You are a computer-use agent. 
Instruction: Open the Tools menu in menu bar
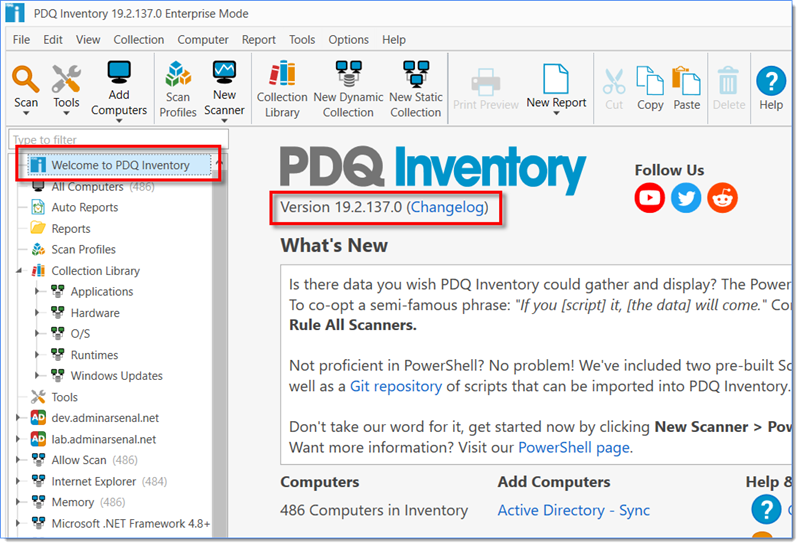(x=302, y=39)
